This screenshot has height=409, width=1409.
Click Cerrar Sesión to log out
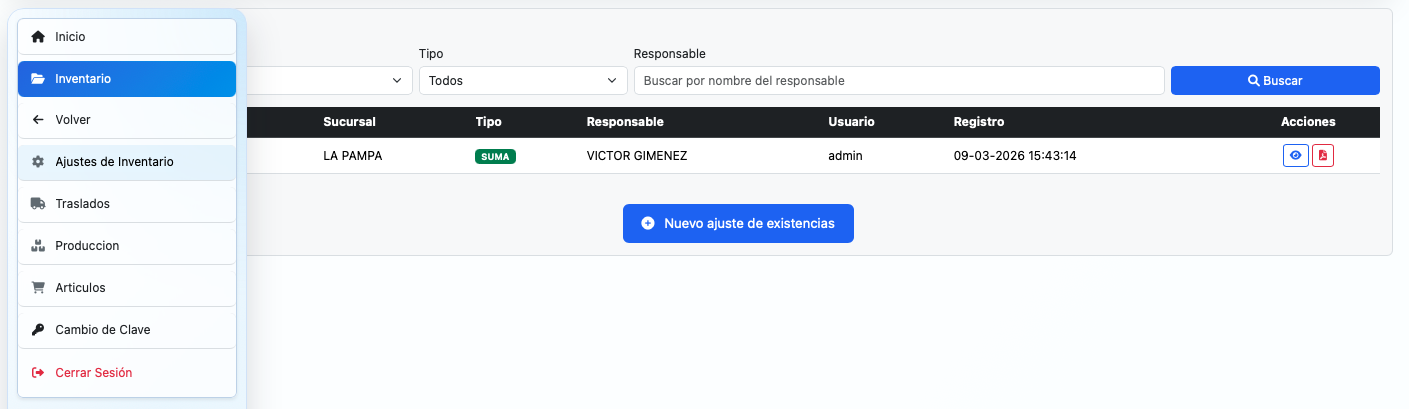pos(127,373)
